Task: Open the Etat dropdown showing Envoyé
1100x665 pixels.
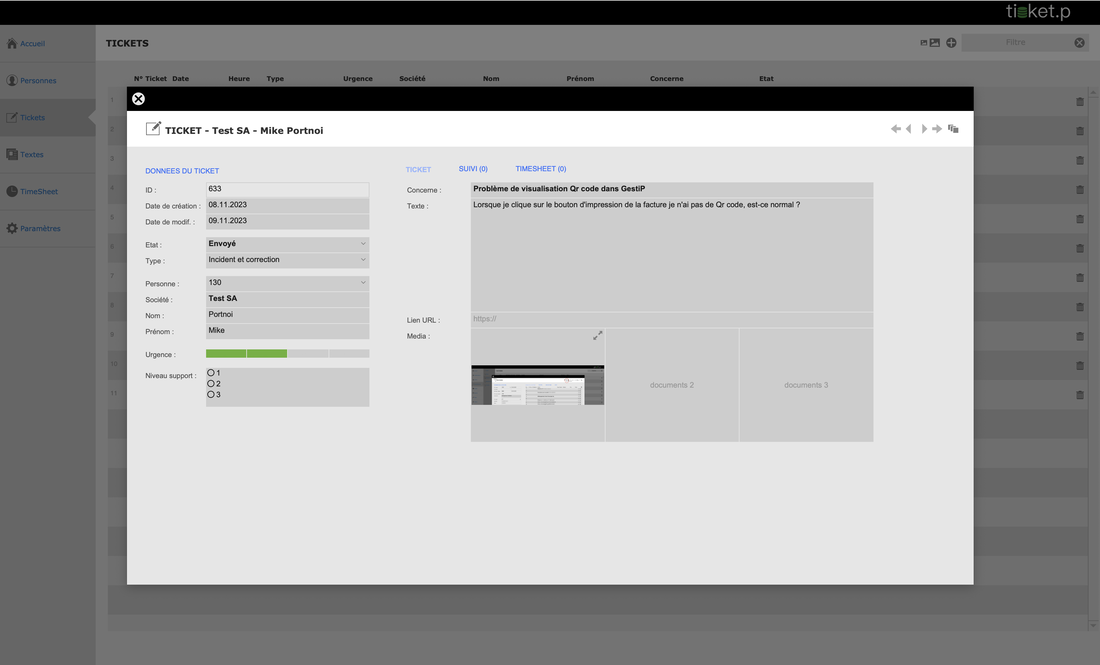Action: point(287,244)
